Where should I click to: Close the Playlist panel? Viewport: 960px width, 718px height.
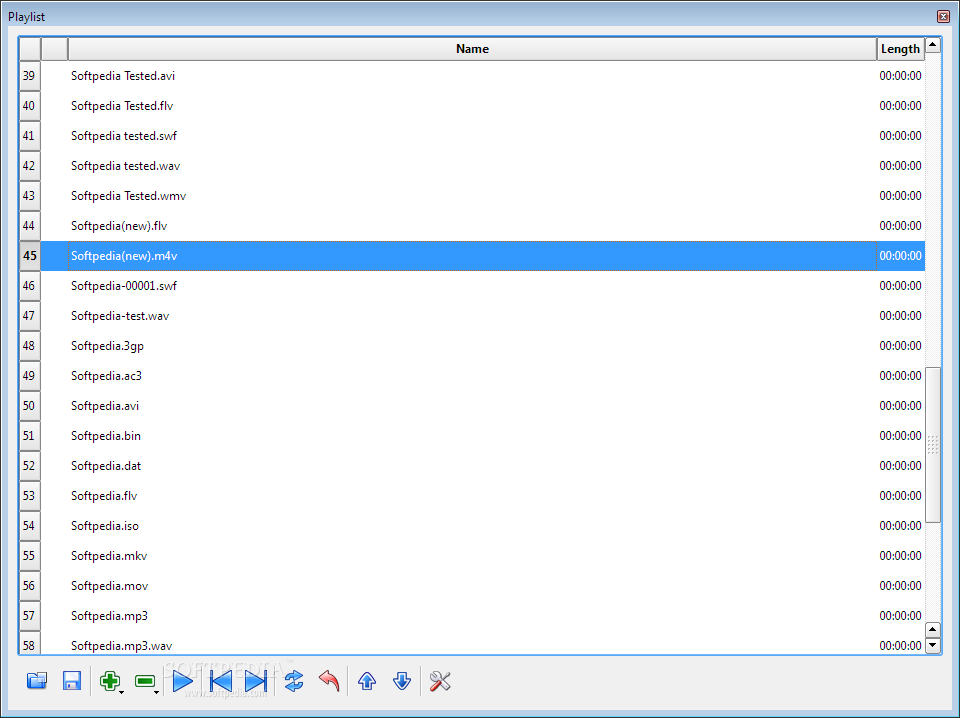(943, 17)
